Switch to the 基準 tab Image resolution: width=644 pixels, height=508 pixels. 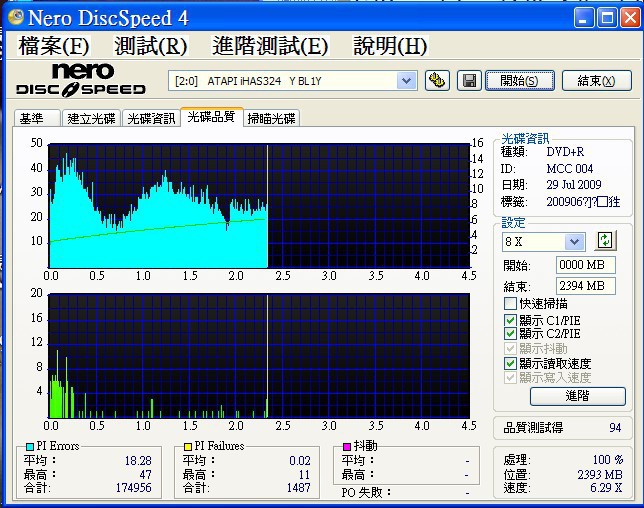[37, 119]
